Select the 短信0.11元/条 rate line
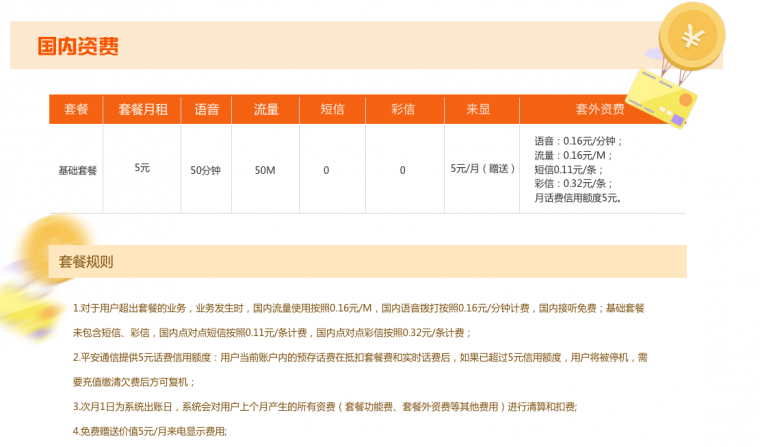Viewport: 760px width, 447px height. pos(569,170)
